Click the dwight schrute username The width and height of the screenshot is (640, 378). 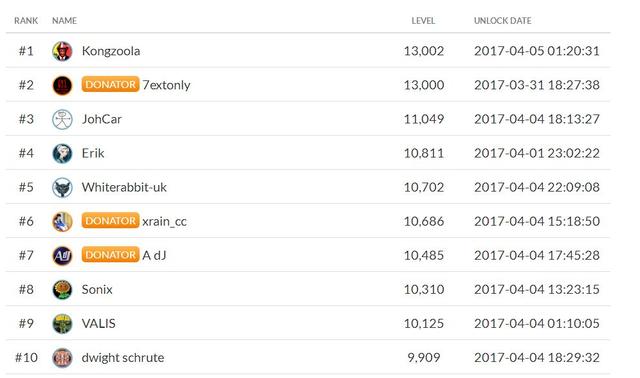123,358
